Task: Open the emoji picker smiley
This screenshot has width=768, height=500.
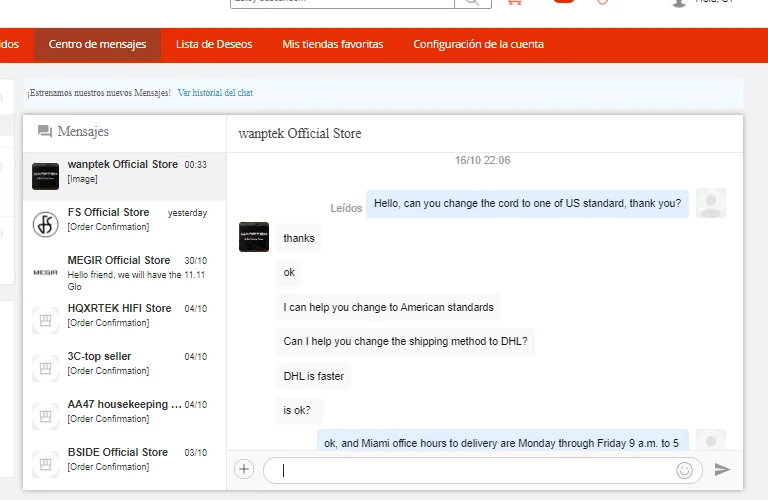Action: 684,470
